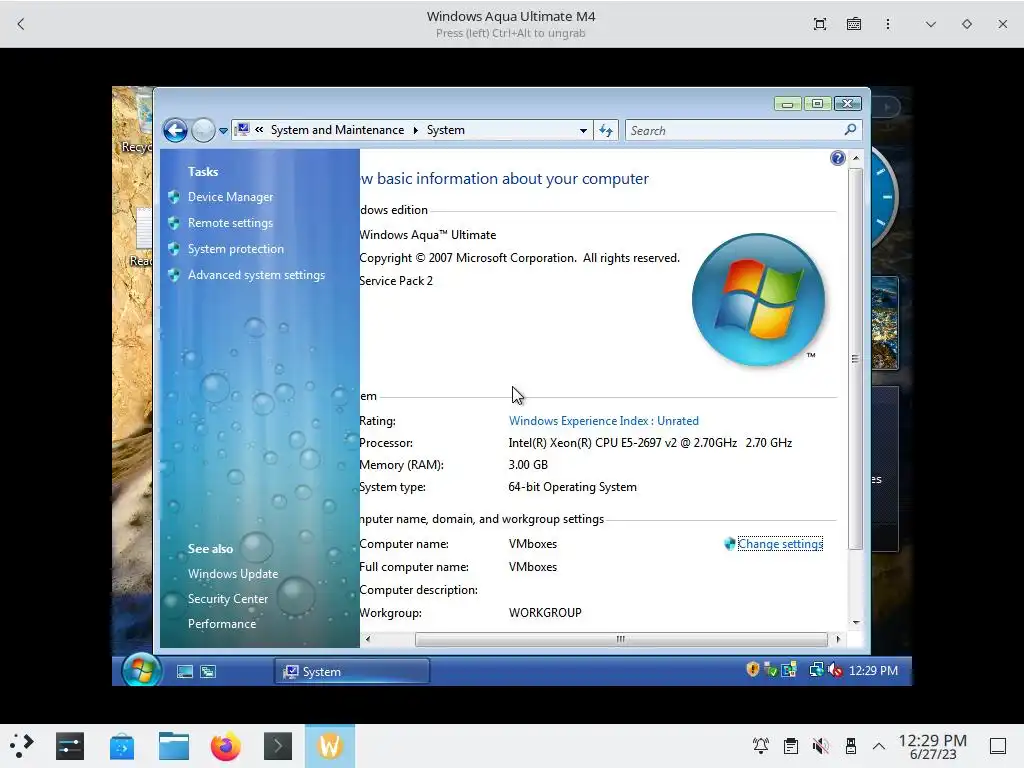Click the green-check device tray icon
Image resolution: width=1024 pixels, height=768 pixels.
coord(771,669)
